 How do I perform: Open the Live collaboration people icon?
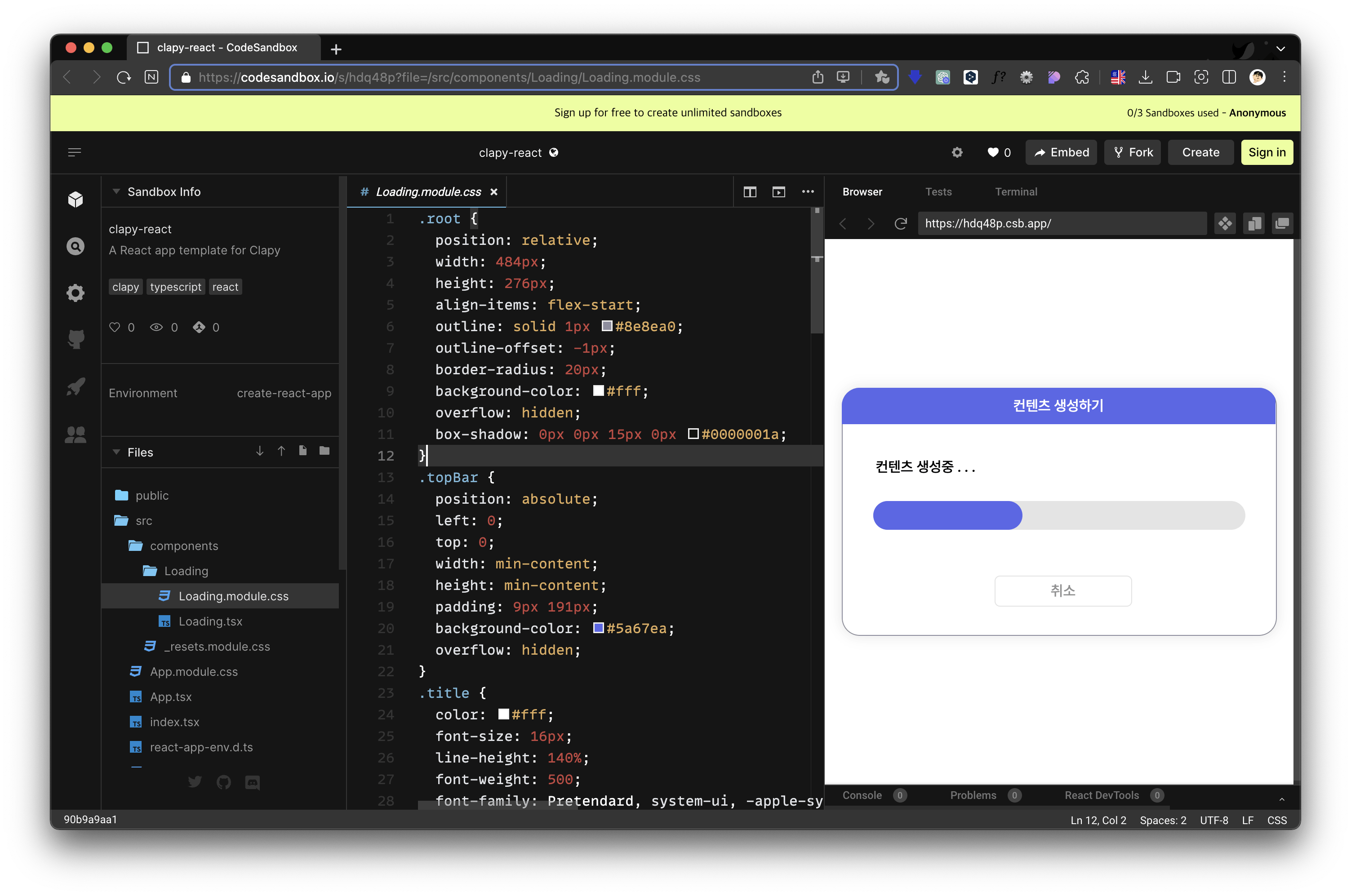(x=76, y=435)
